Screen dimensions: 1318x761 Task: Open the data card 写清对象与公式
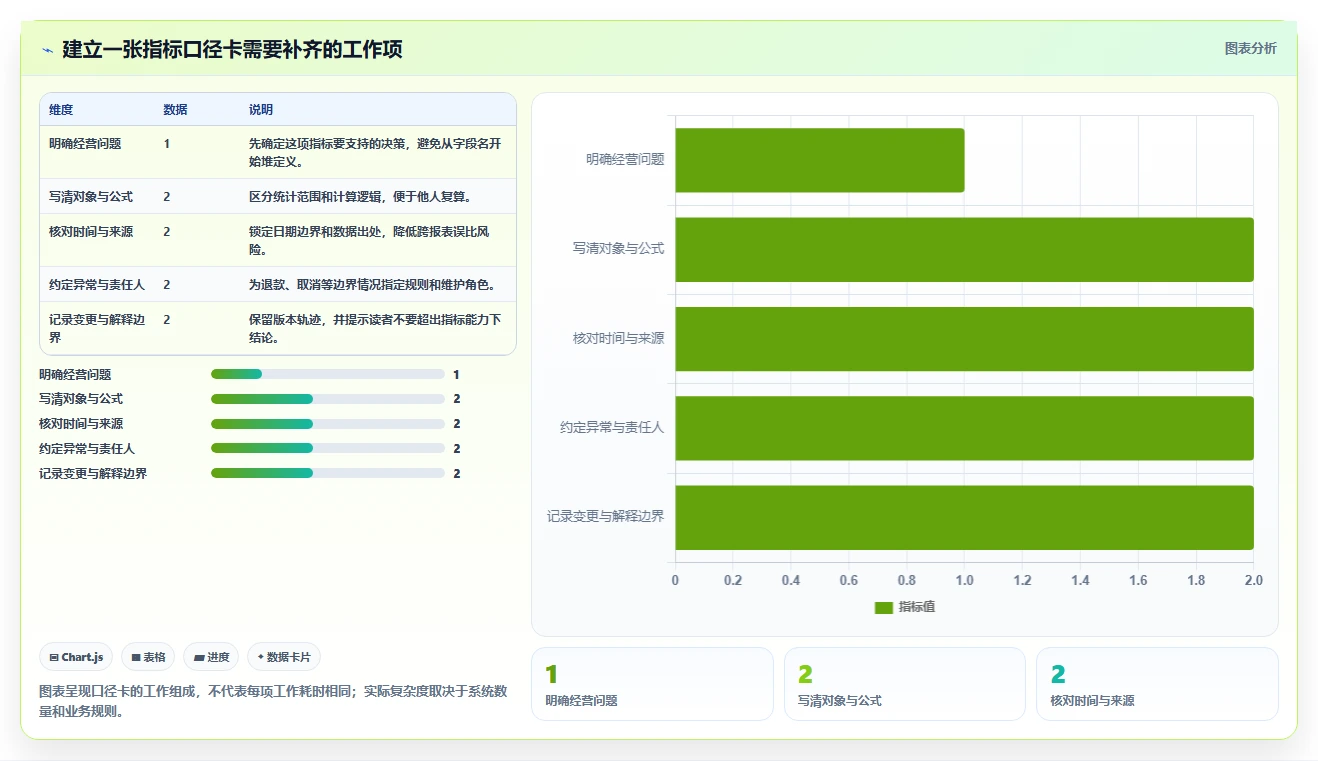click(x=905, y=684)
